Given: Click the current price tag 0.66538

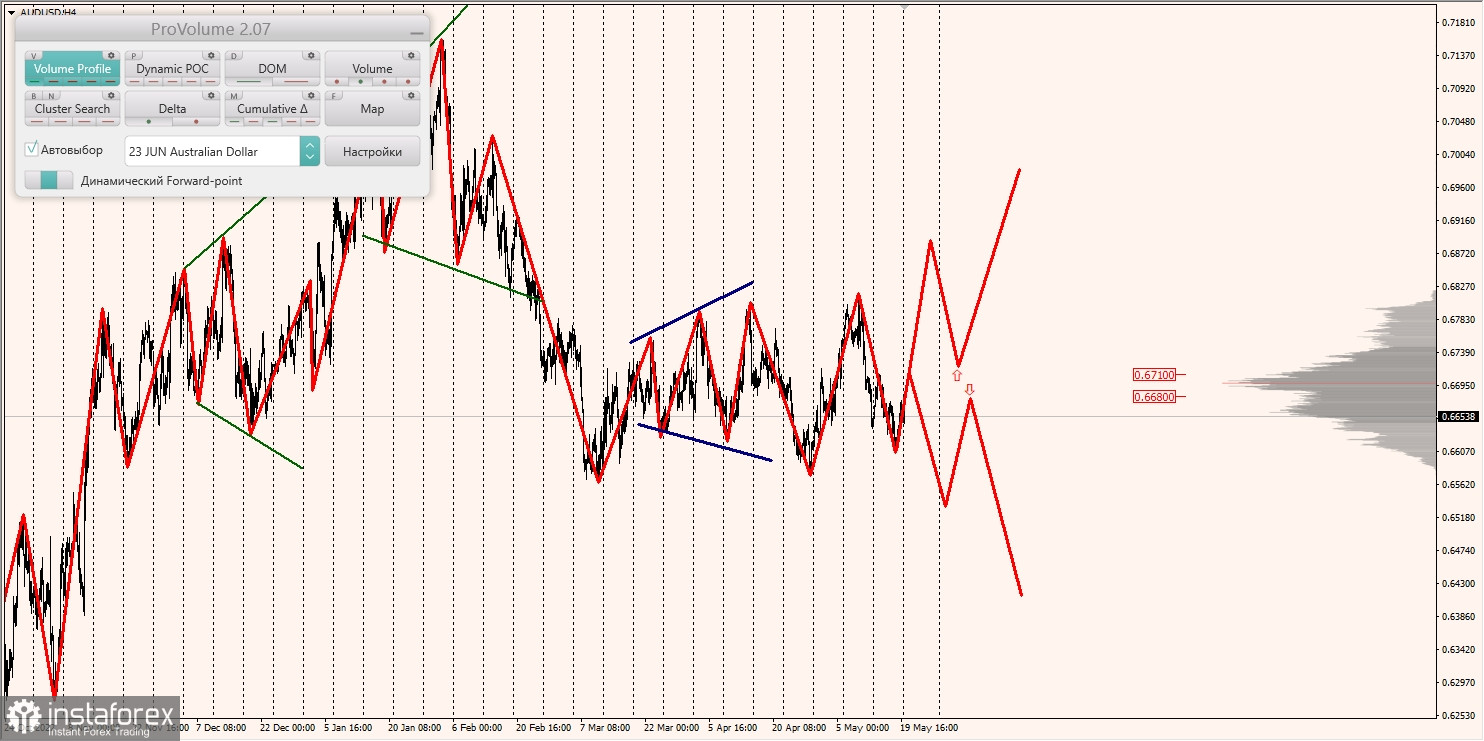Looking at the screenshot, I should point(1459,416).
